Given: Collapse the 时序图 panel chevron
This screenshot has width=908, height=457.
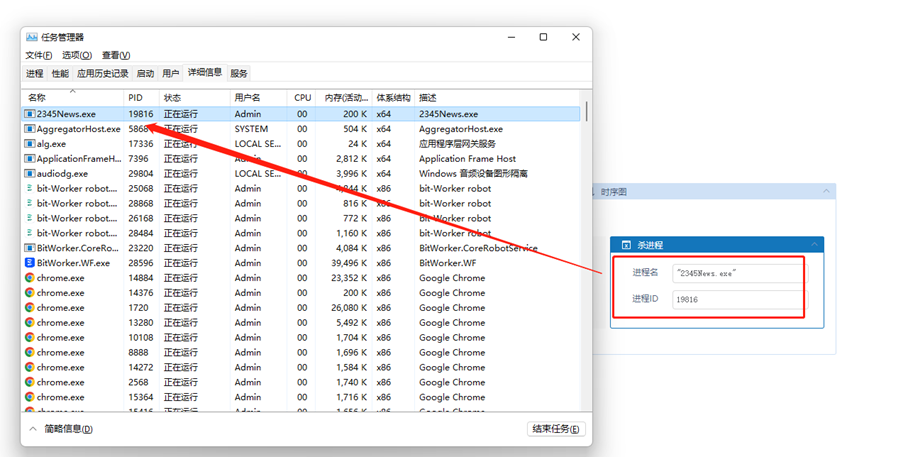Looking at the screenshot, I should point(826,192).
